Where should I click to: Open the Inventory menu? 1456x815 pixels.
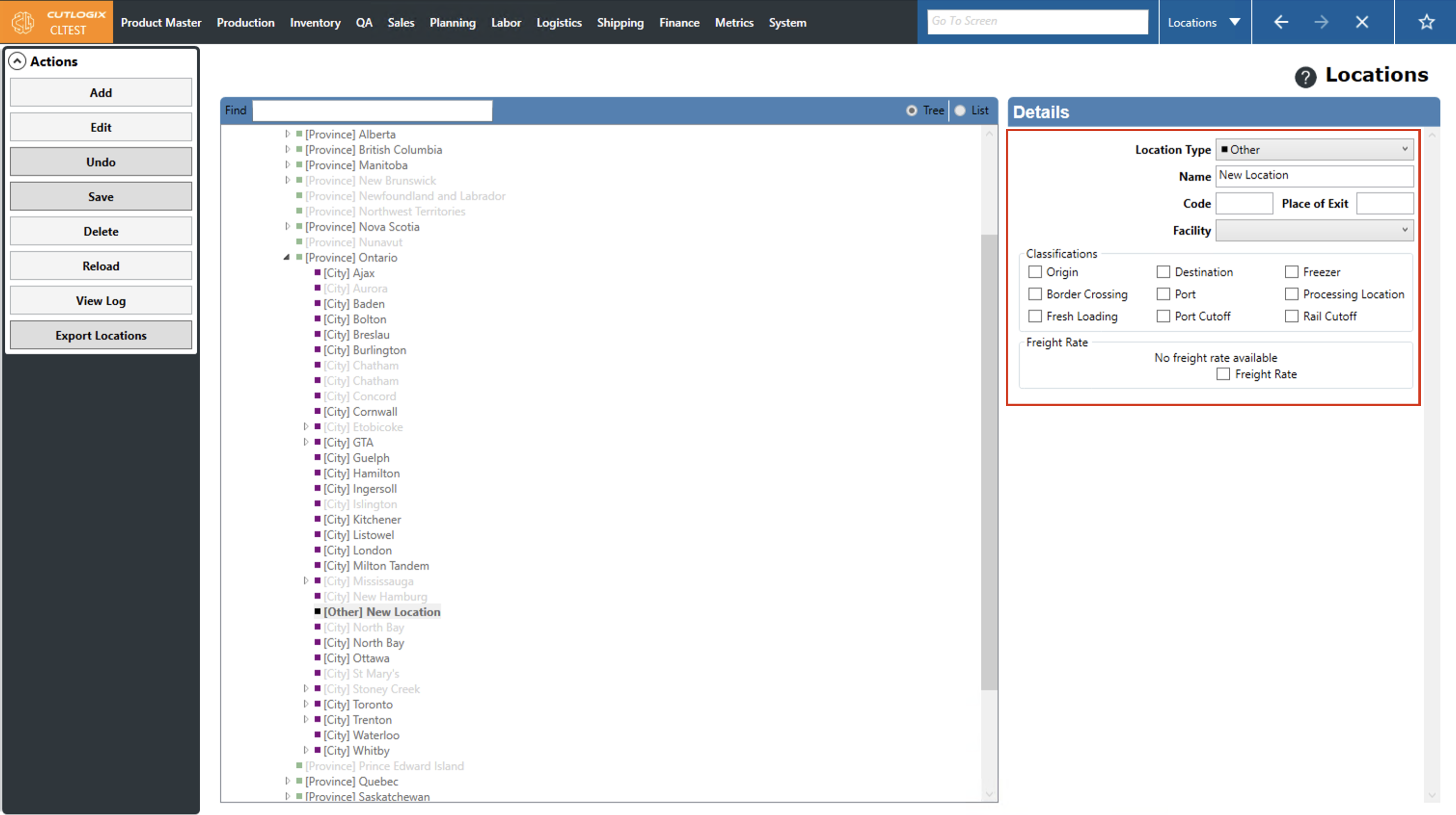click(315, 22)
